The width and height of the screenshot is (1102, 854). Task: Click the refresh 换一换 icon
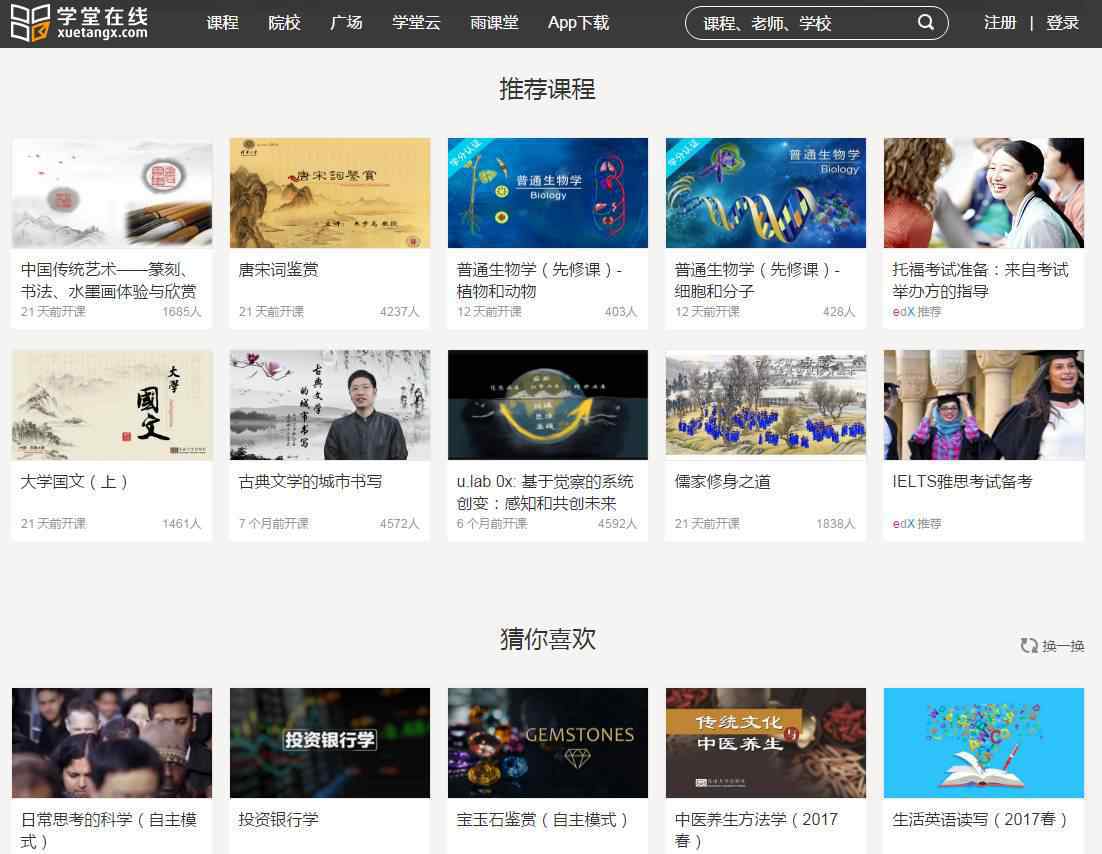(x=1028, y=646)
